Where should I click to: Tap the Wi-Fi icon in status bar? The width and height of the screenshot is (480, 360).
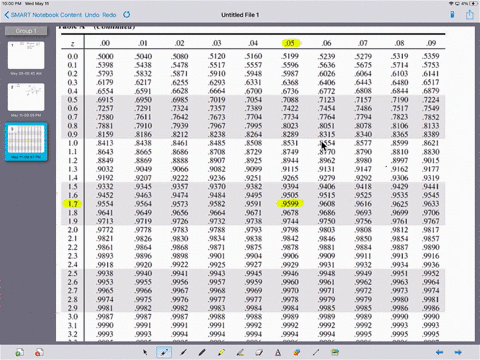(451, 3)
